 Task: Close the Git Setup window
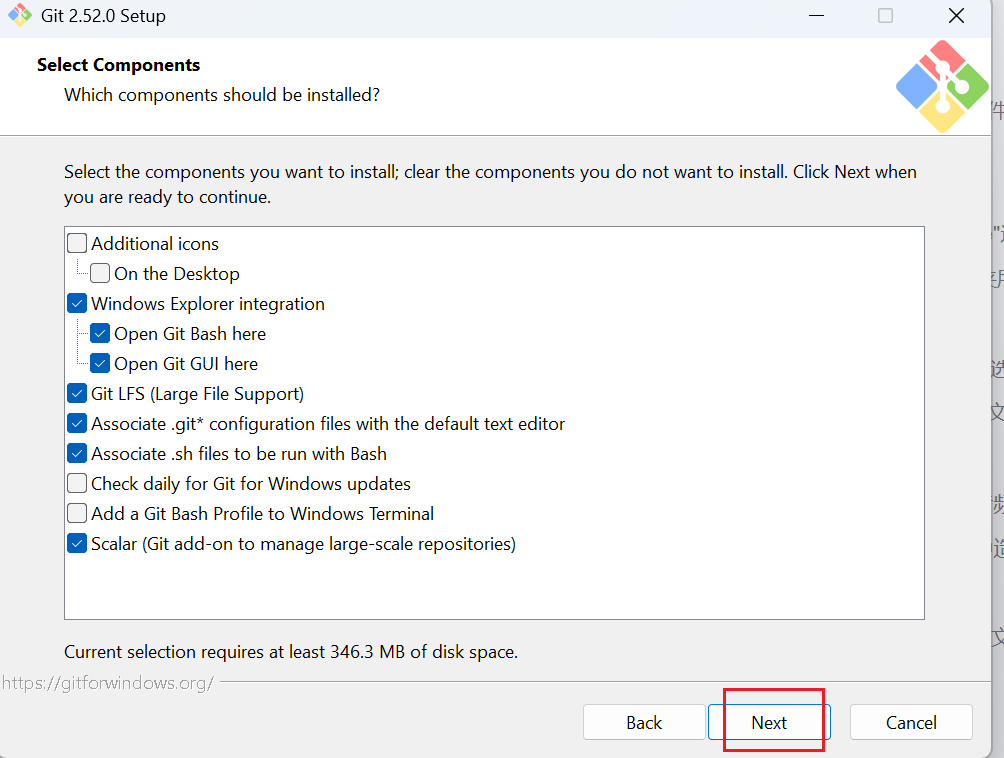pos(956,15)
